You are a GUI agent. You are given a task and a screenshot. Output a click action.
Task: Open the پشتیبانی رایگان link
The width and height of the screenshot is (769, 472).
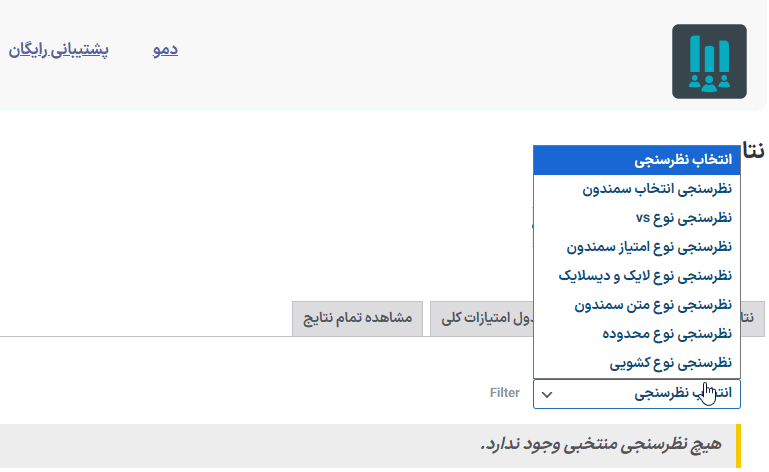[x=58, y=50]
